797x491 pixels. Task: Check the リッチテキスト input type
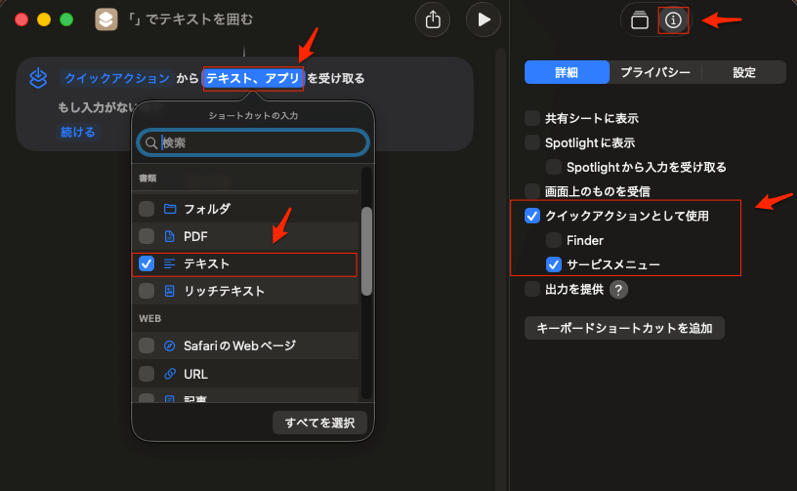tap(146, 291)
